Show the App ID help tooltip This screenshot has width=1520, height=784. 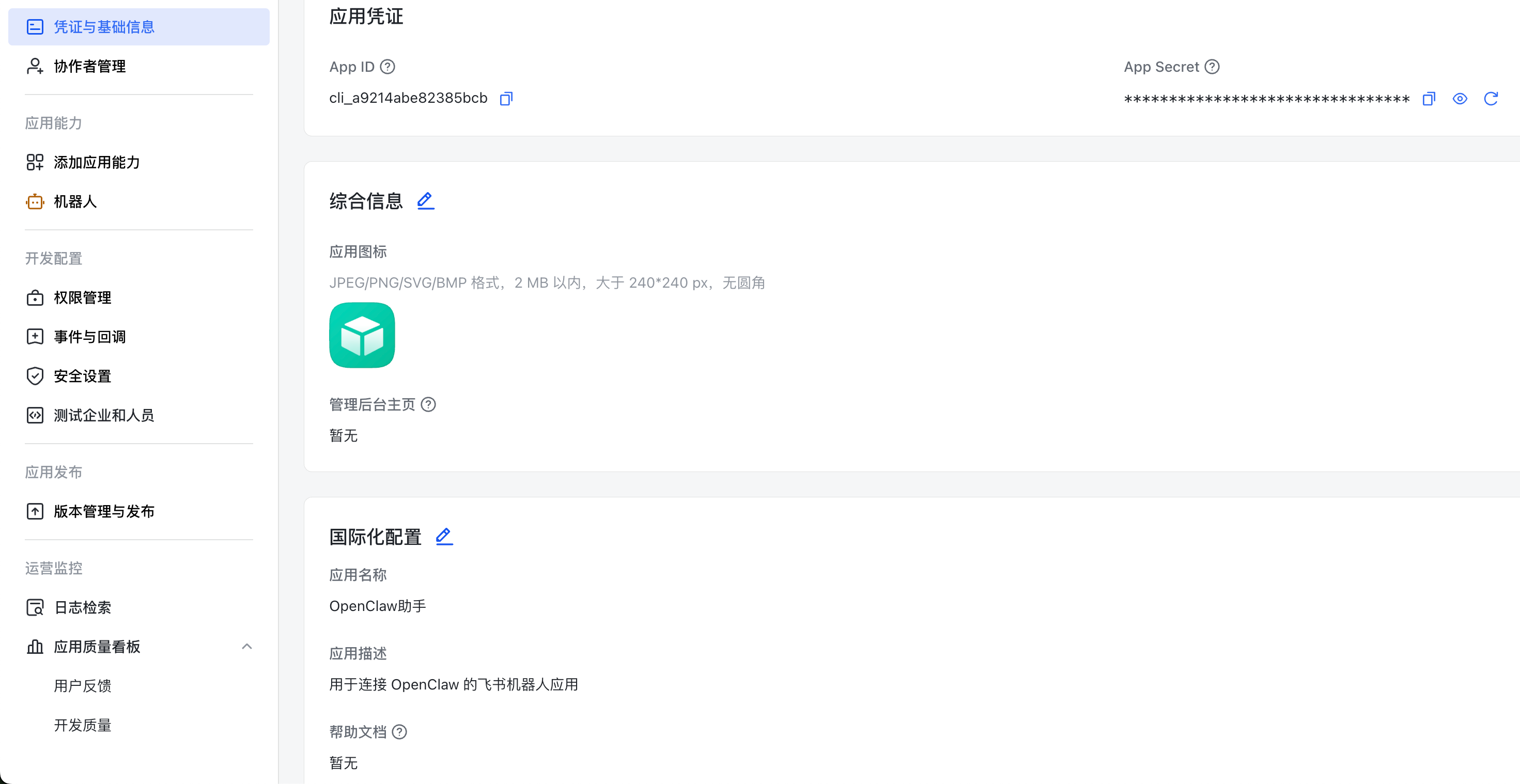pos(387,67)
